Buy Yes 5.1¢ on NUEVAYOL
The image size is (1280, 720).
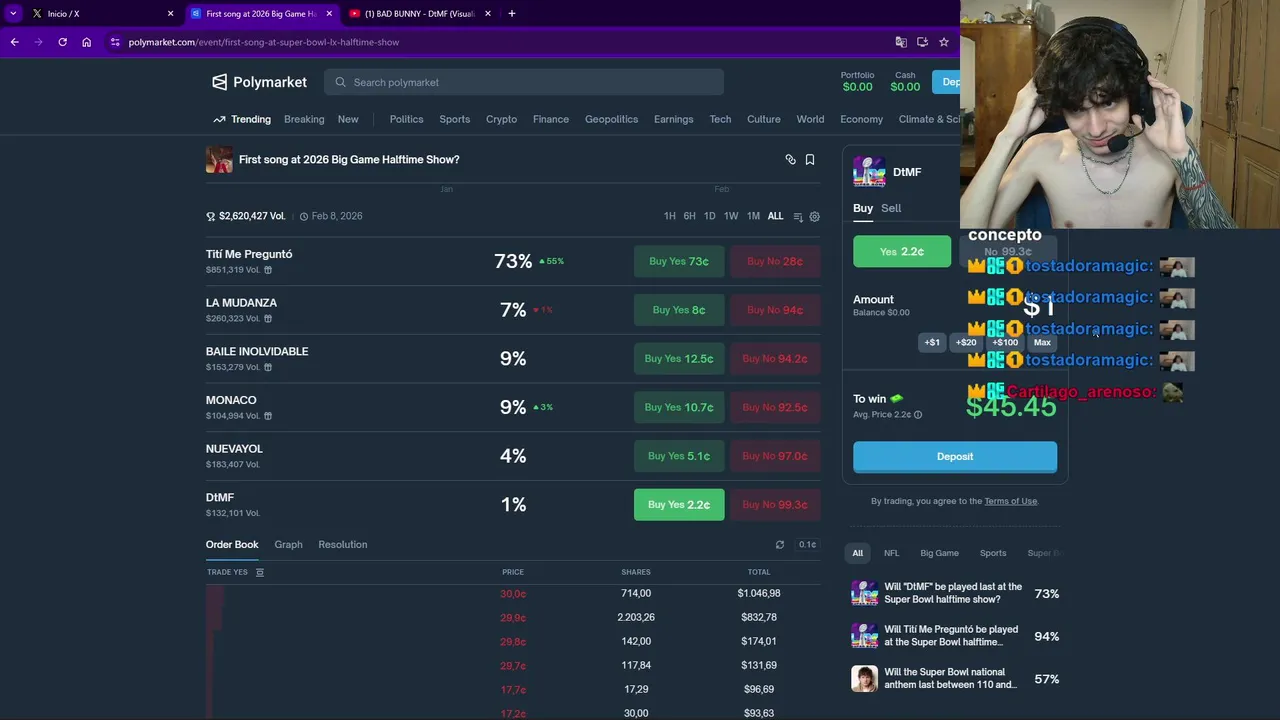click(679, 456)
